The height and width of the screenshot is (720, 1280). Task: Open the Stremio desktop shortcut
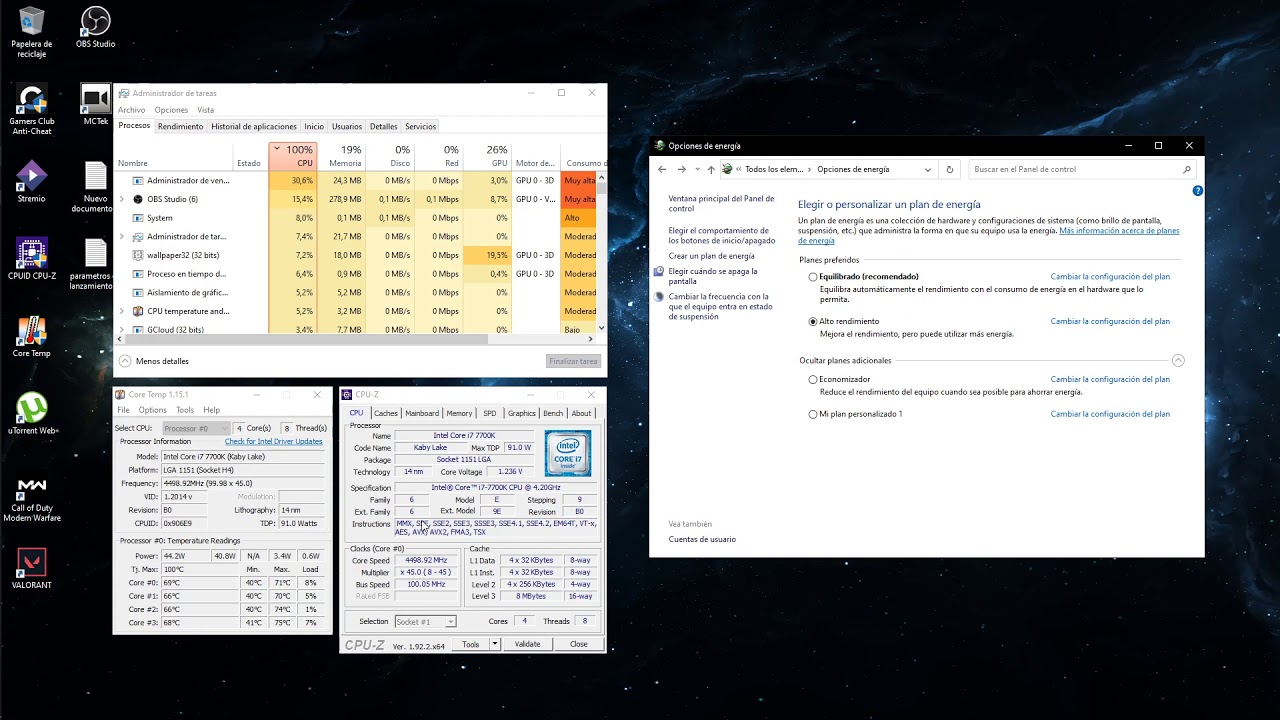tap(32, 182)
